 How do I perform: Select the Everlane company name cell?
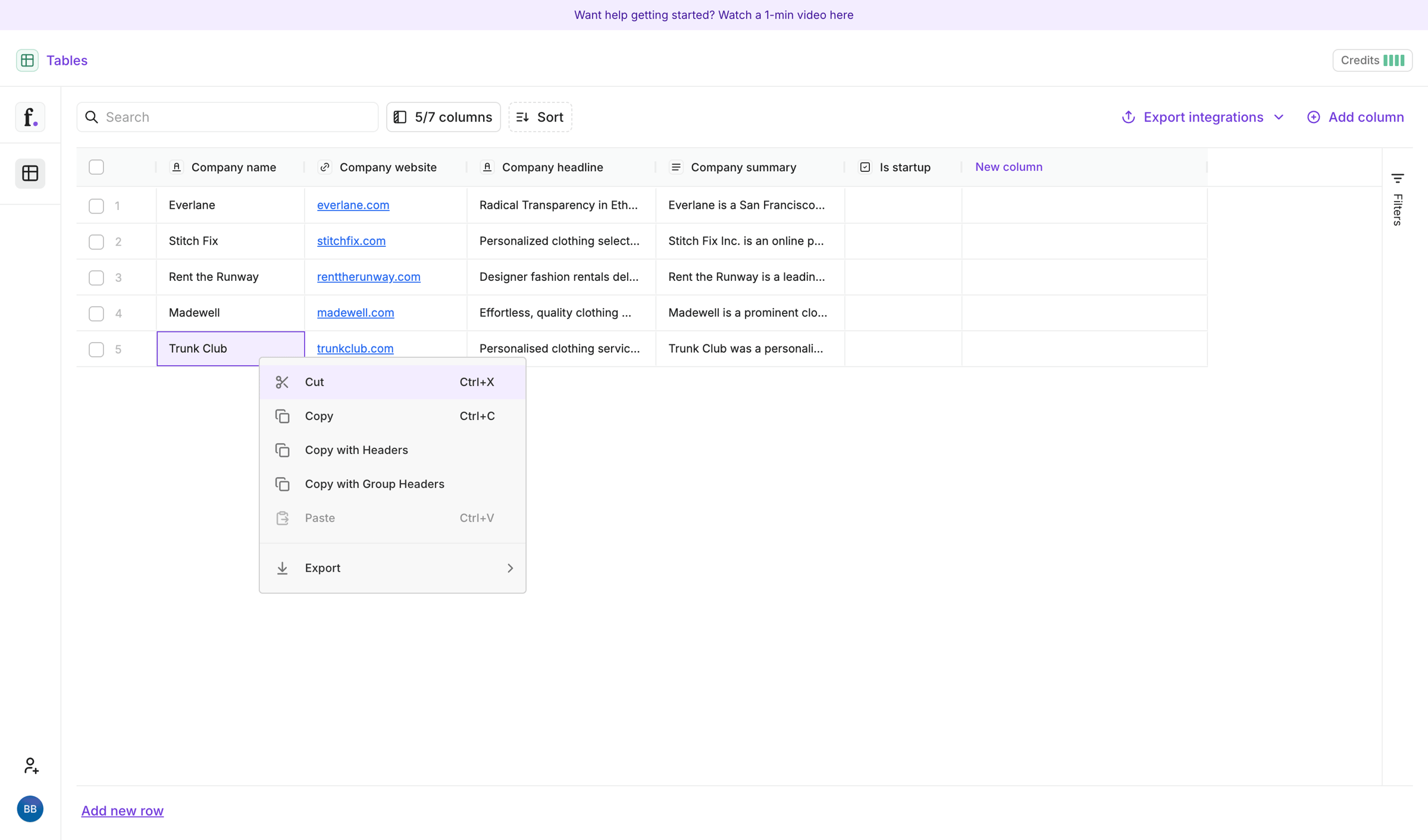pos(231,205)
